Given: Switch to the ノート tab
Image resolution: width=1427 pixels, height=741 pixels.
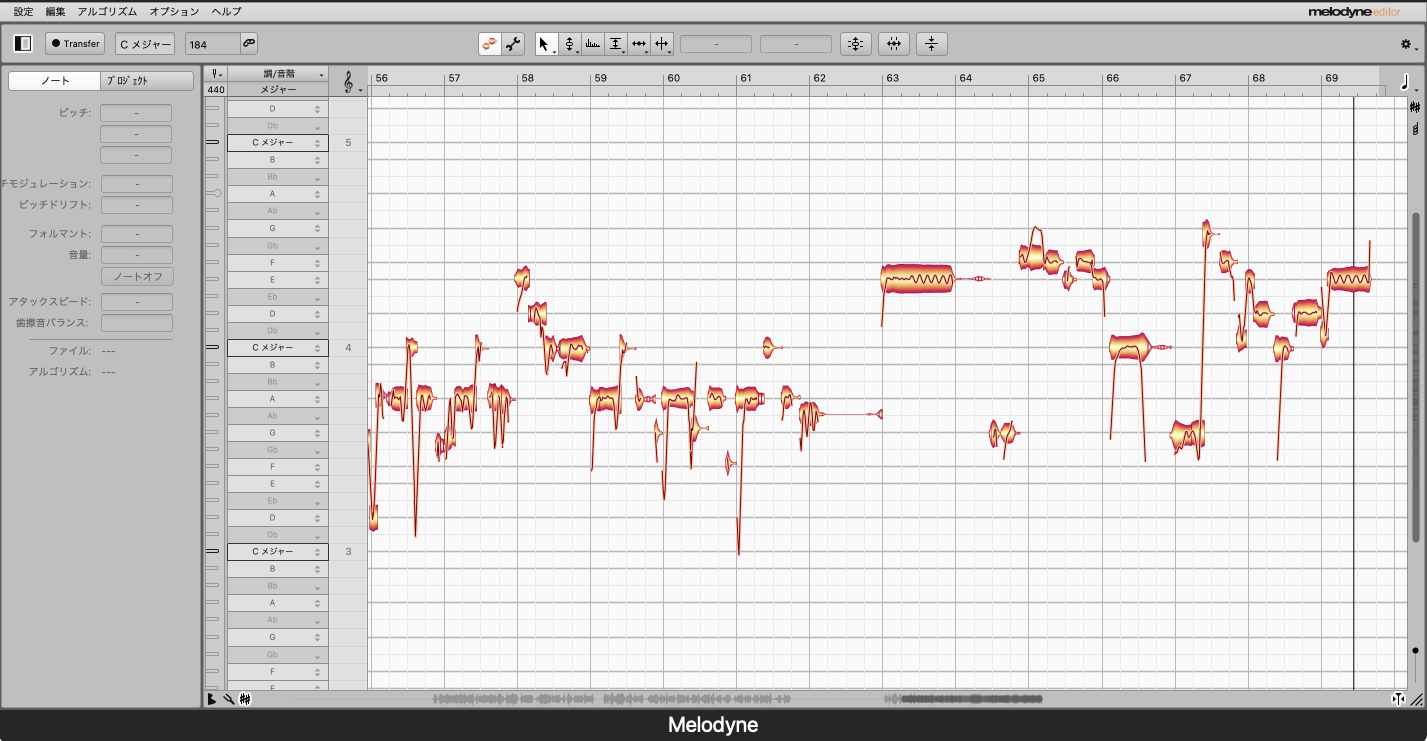Looking at the screenshot, I should [55, 81].
